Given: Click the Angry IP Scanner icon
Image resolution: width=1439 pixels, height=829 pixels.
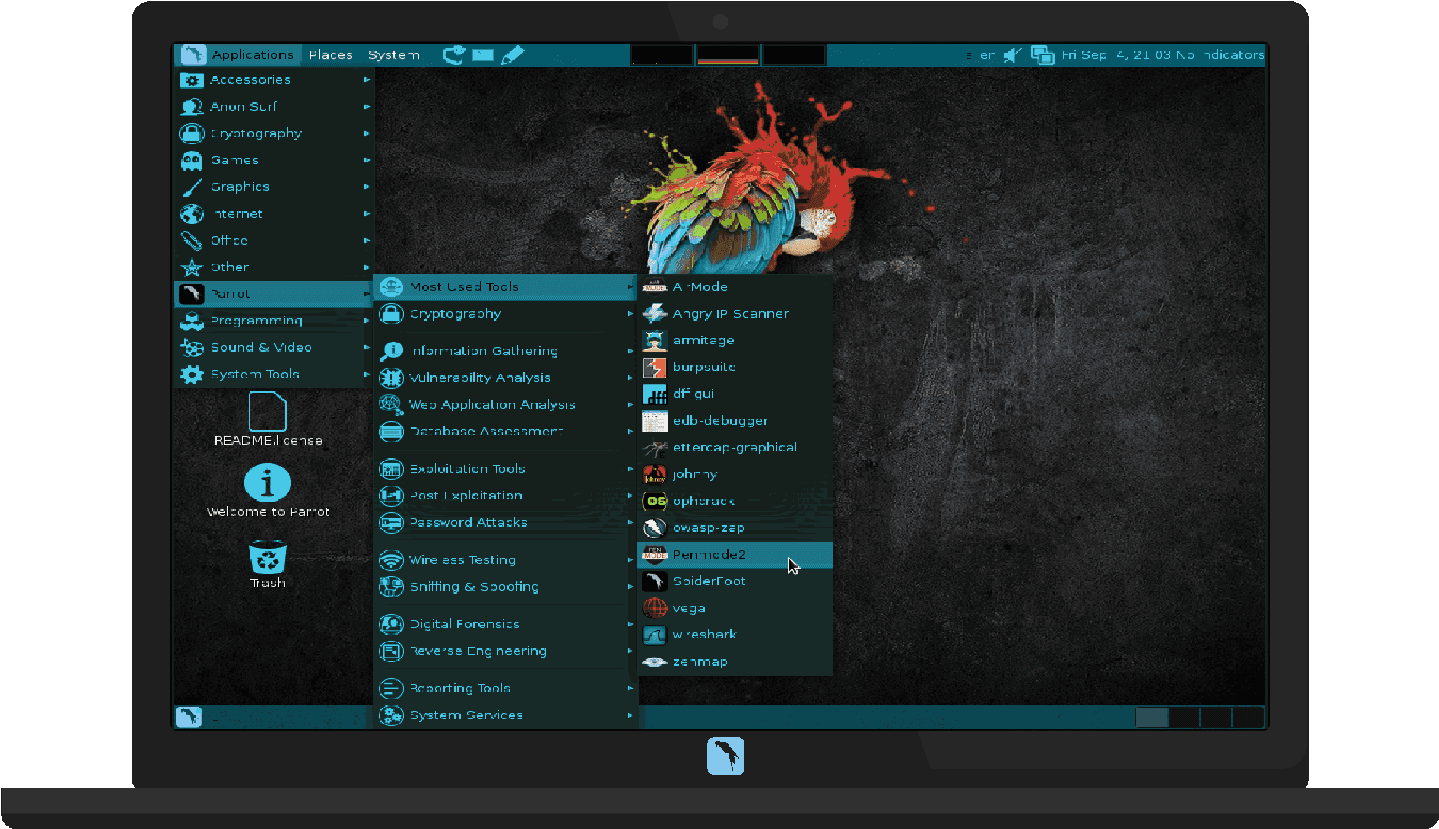Looking at the screenshot, I should click(x=654, y=314).
